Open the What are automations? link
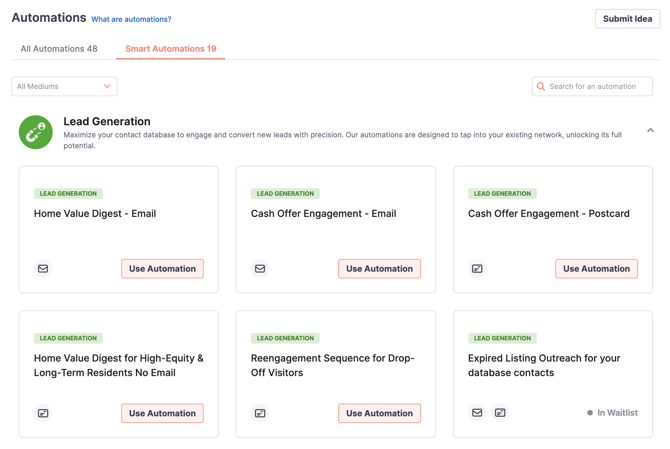Viewport: 670px width, 449px height. [x=131, y=19]
